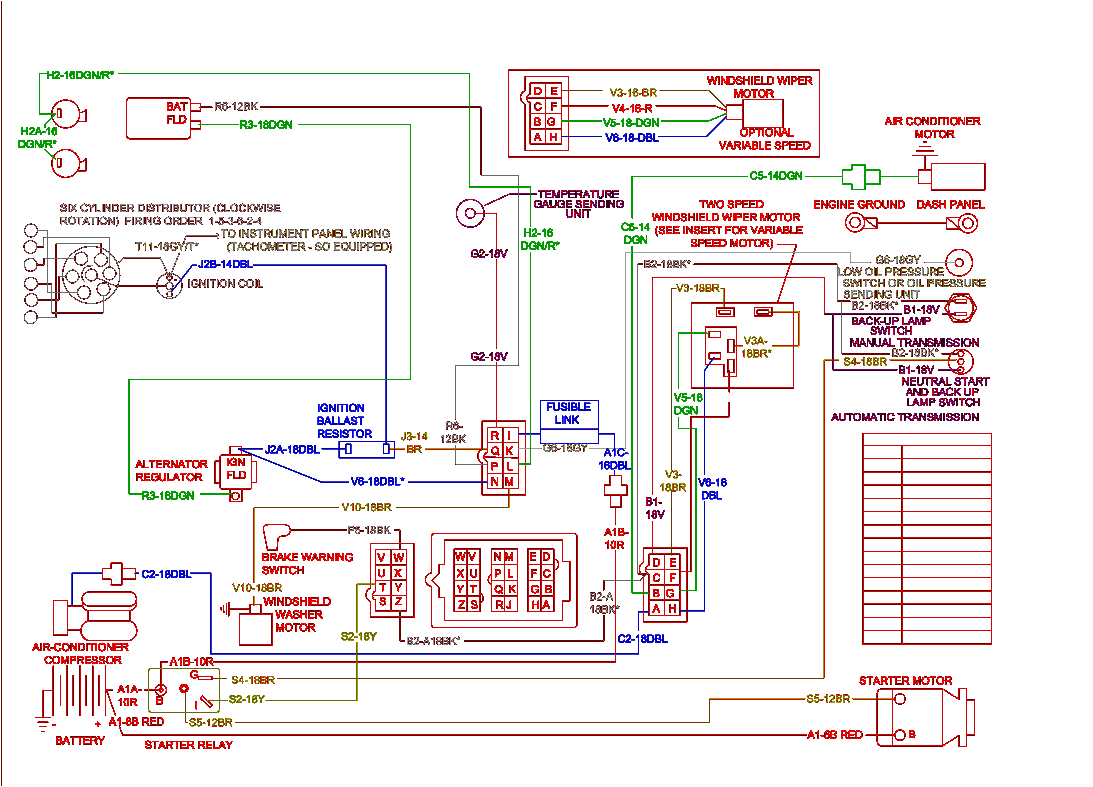
Task: Click the Air Conditioner Motor symbol
Action: (958, 175)
